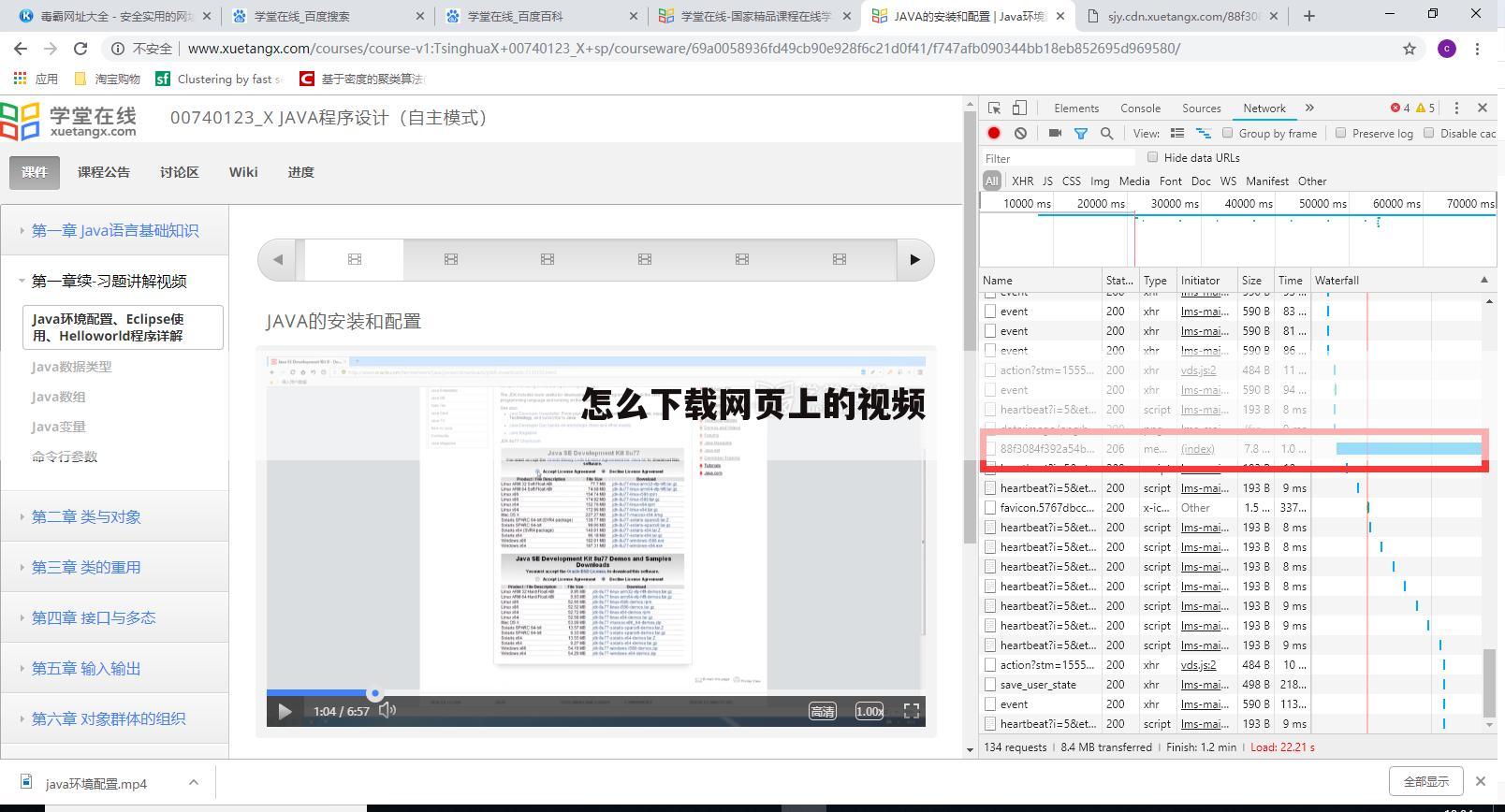This screenshot has width=1505, height=812.
Task: Tick checkbox beside action?stm=1555 bottom row
Action: [x=990, y=664]
